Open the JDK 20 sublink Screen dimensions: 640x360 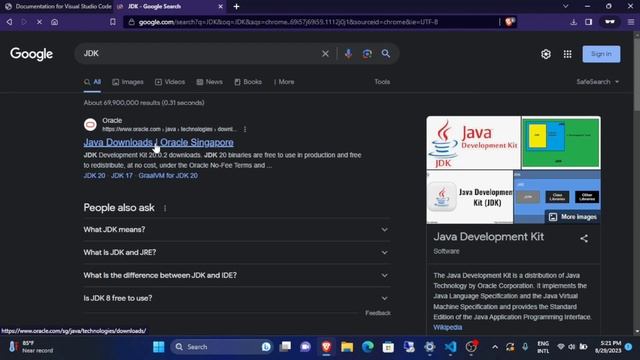pyautogui.click(x=94, y=176)
